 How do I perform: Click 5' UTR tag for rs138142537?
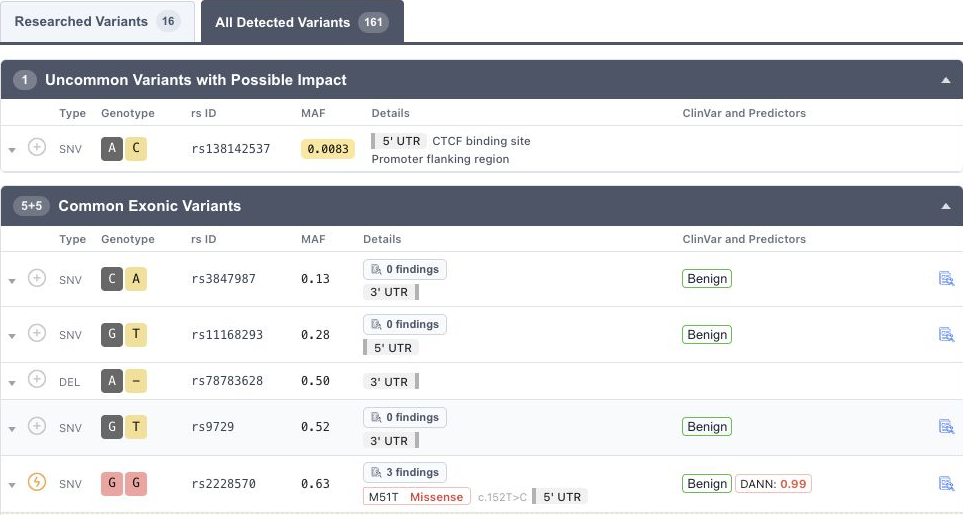[399, 141]
